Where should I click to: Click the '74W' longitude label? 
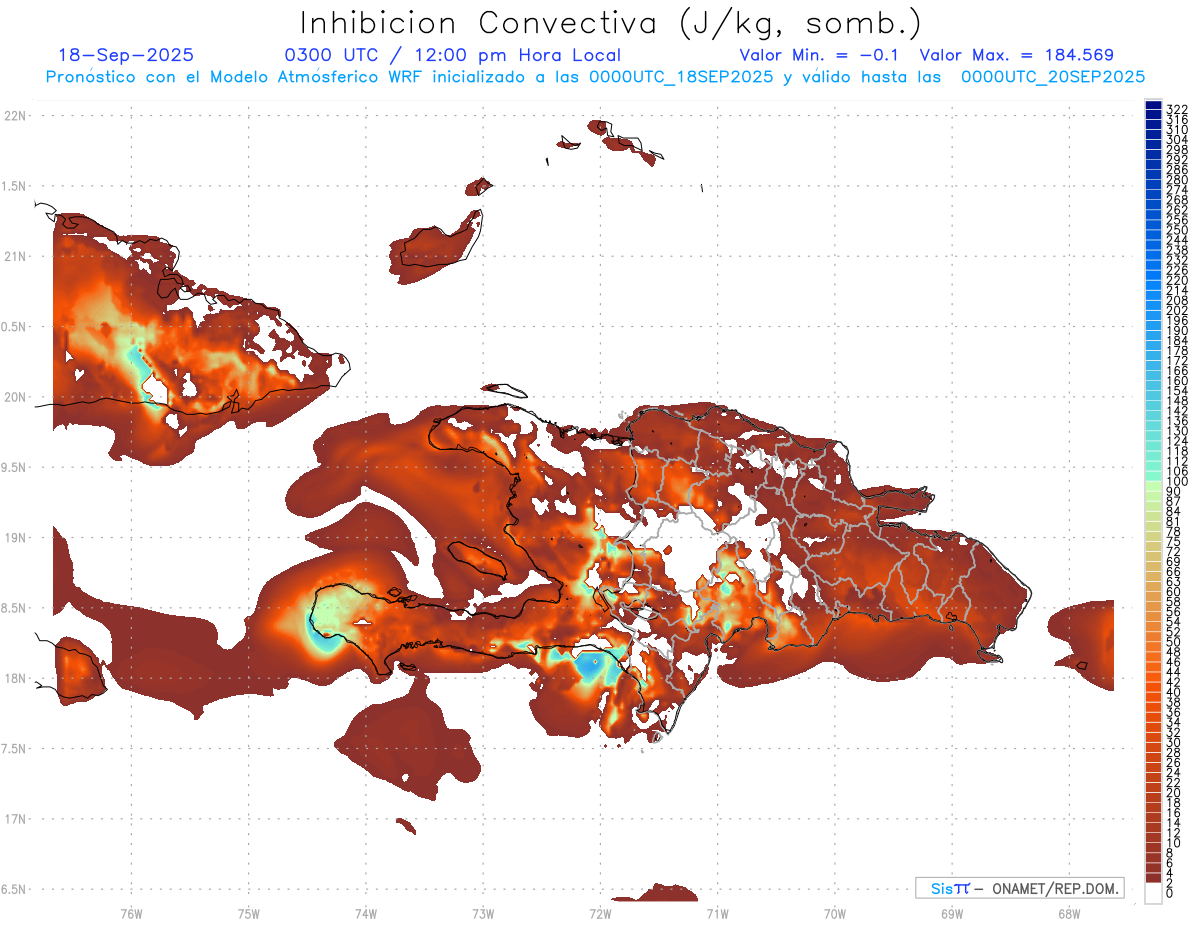pos(365,913)
